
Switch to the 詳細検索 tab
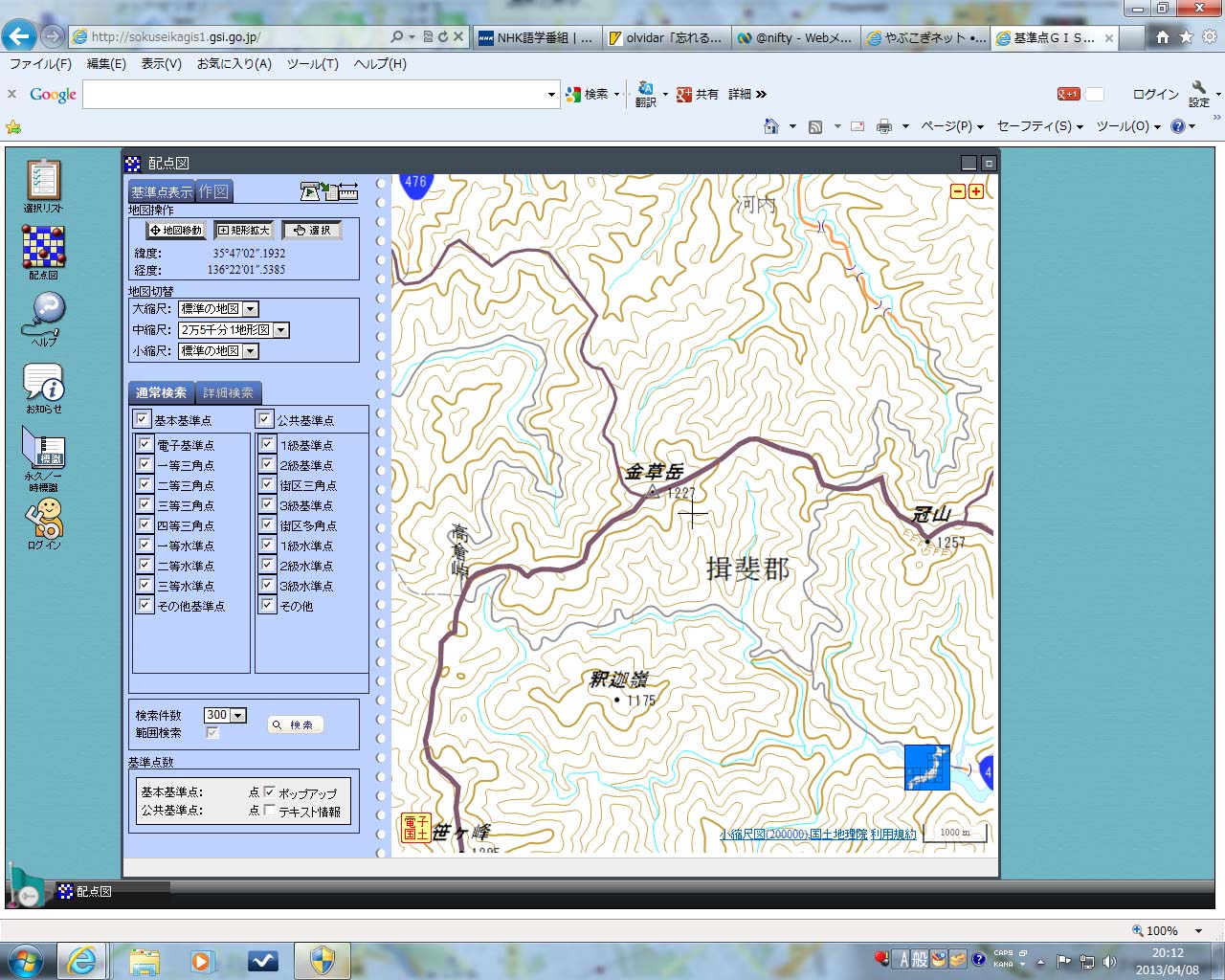point(228,393)
